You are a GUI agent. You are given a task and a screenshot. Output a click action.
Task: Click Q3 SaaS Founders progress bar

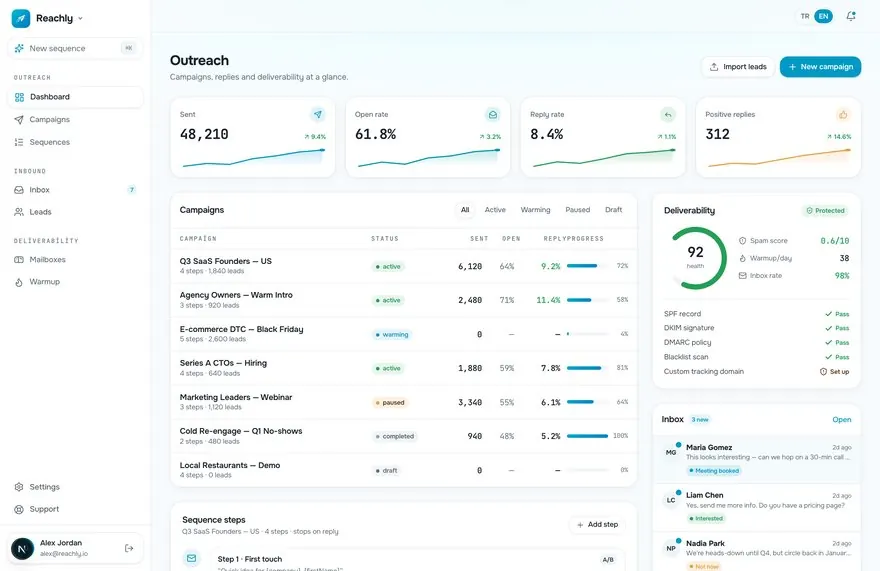point(588,266)
